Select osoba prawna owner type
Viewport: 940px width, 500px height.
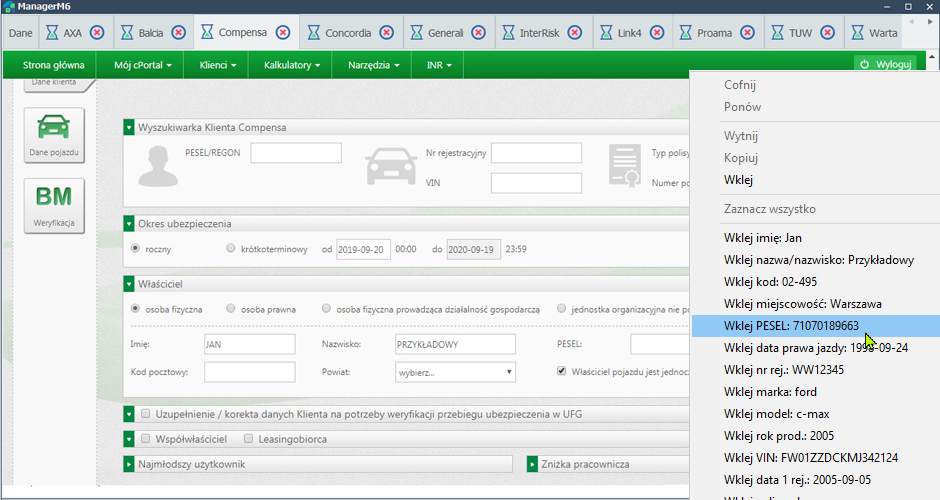click(230, 308)
